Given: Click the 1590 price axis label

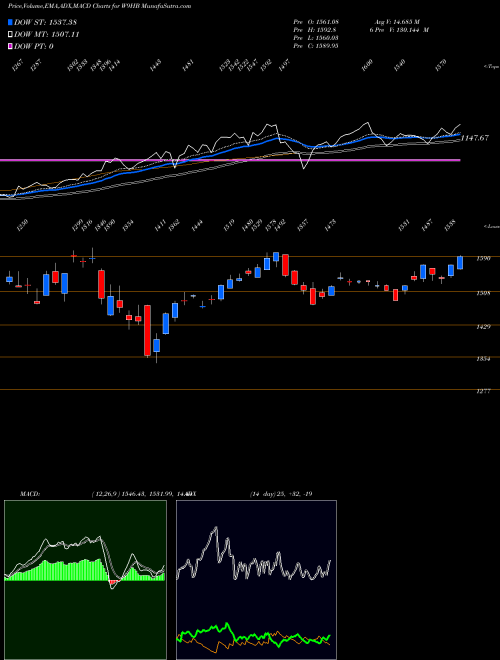Looking at the screenshot, I should (483, 258).
